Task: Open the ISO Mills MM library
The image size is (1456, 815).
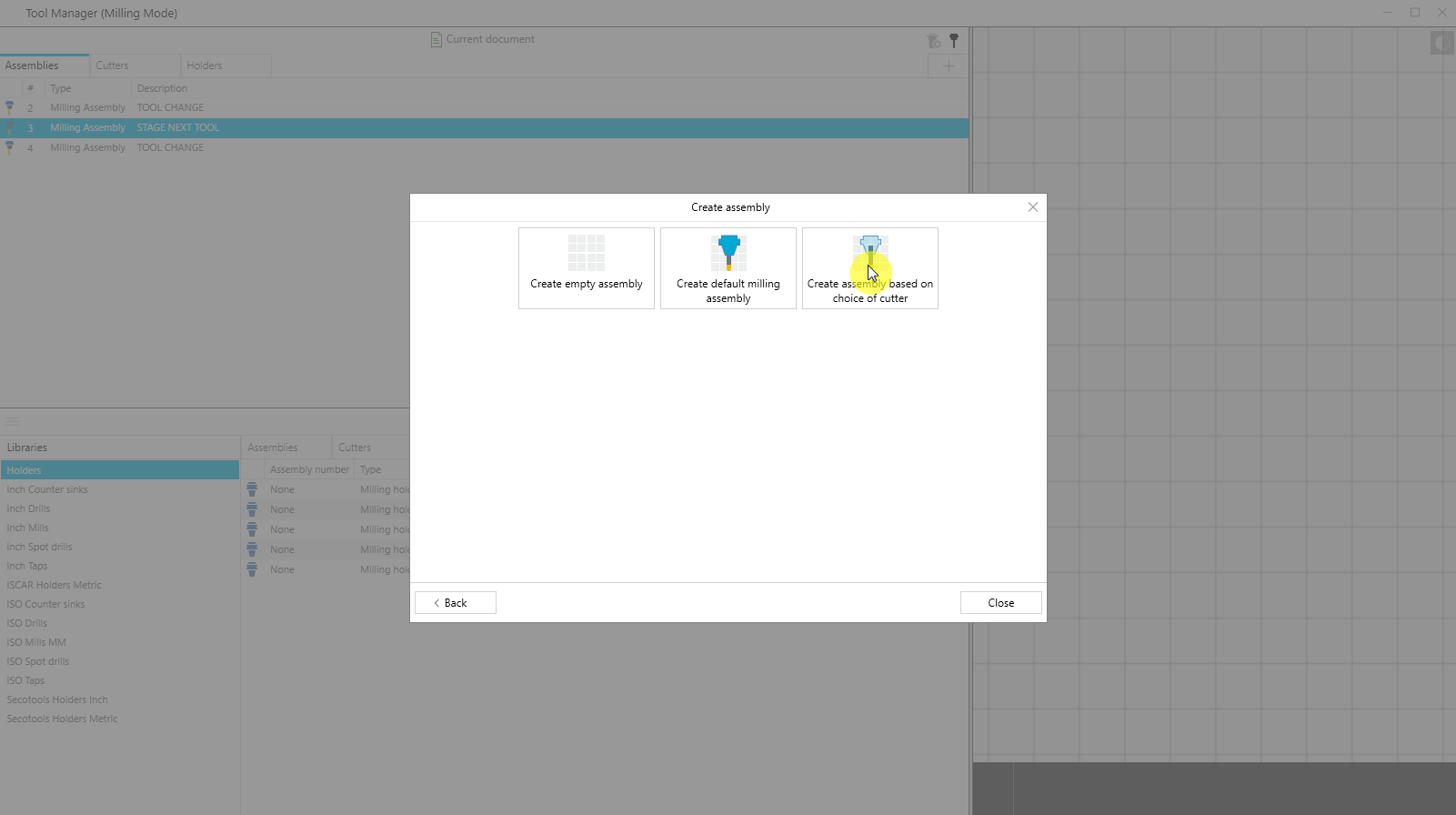Action: (x=36, y=642)
